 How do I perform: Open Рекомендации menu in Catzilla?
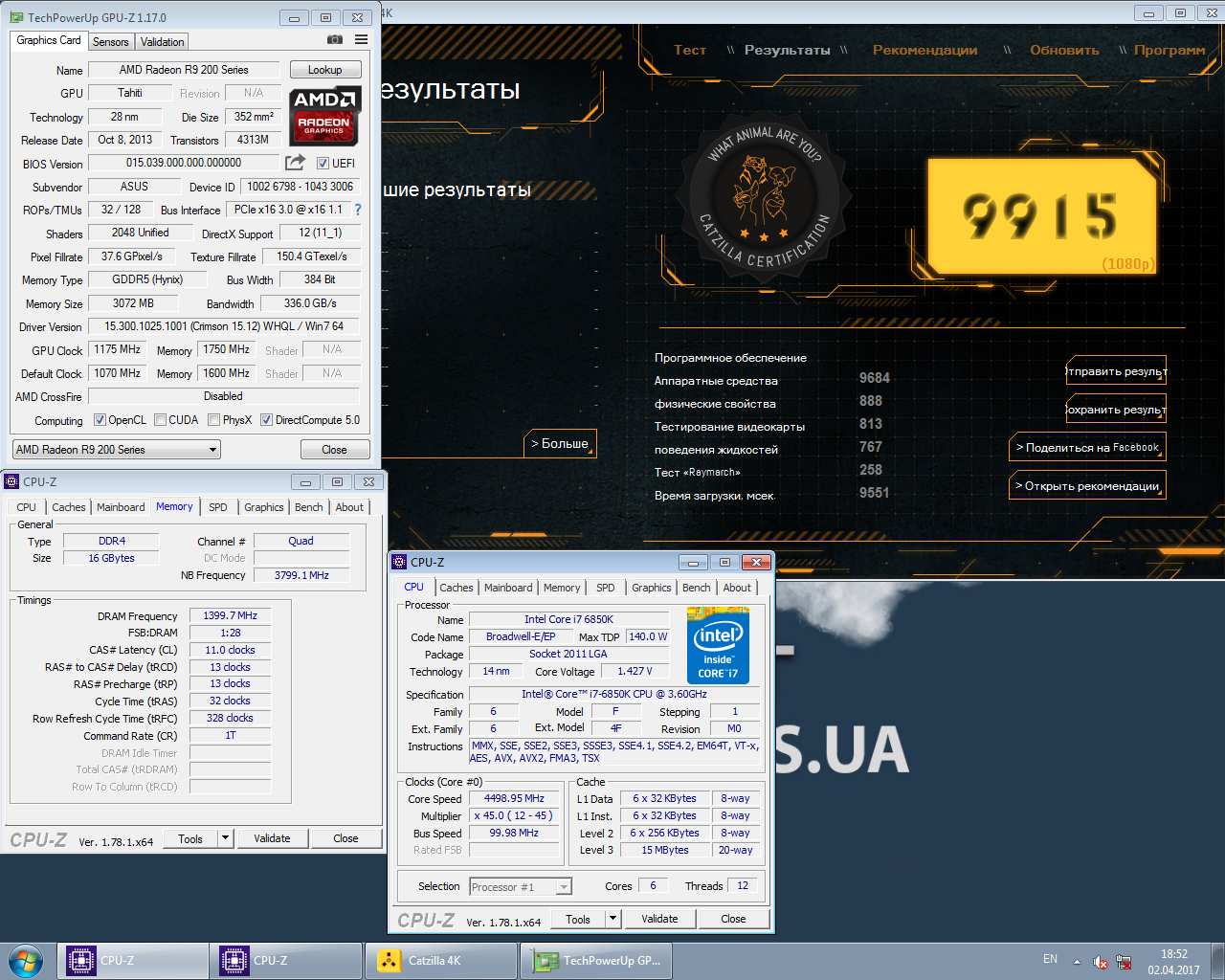(x=925, y=50)
